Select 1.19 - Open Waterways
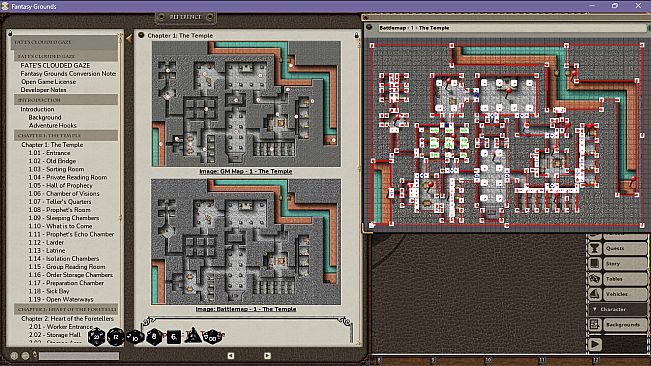The image size is (651, 366). pyautogui.click(x=61, y=299)
